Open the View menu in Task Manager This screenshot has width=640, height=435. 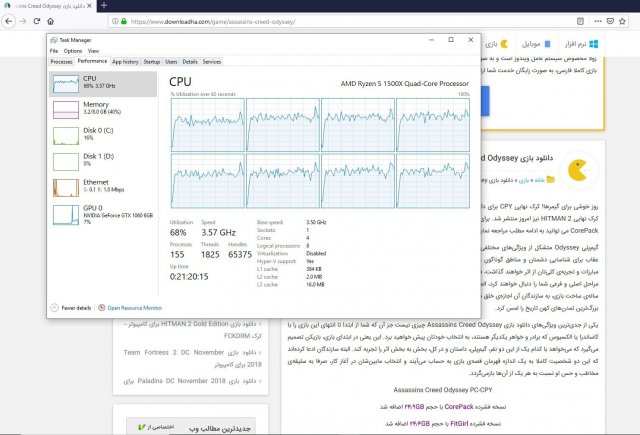point(93,51)
